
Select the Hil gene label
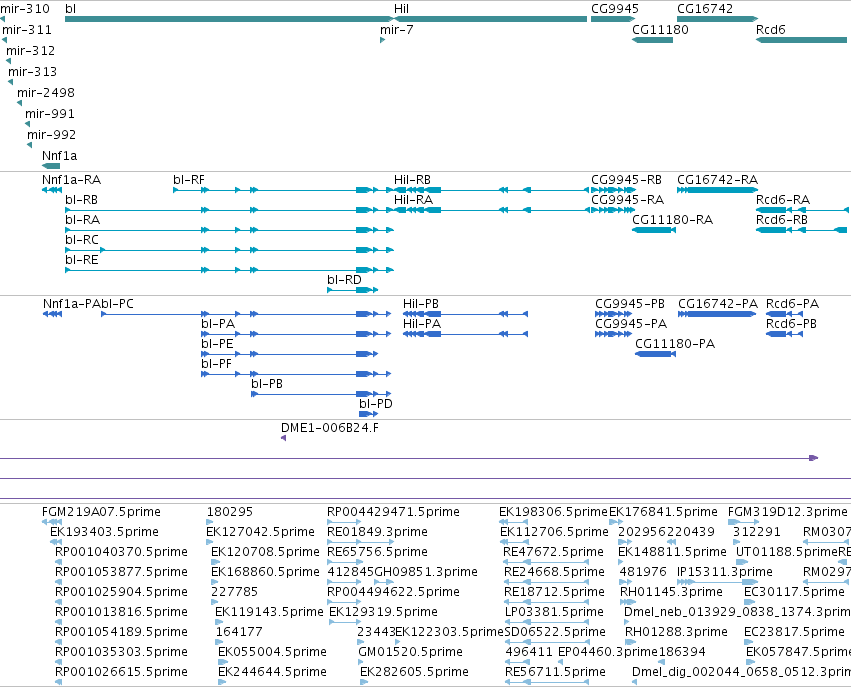[402, 9]
